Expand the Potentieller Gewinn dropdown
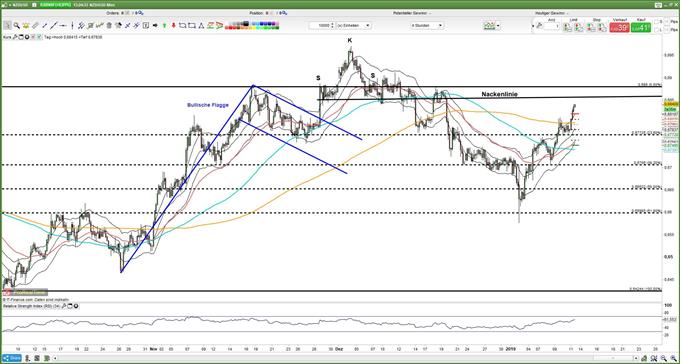This screenshot has width=680, height=364. 431,13
